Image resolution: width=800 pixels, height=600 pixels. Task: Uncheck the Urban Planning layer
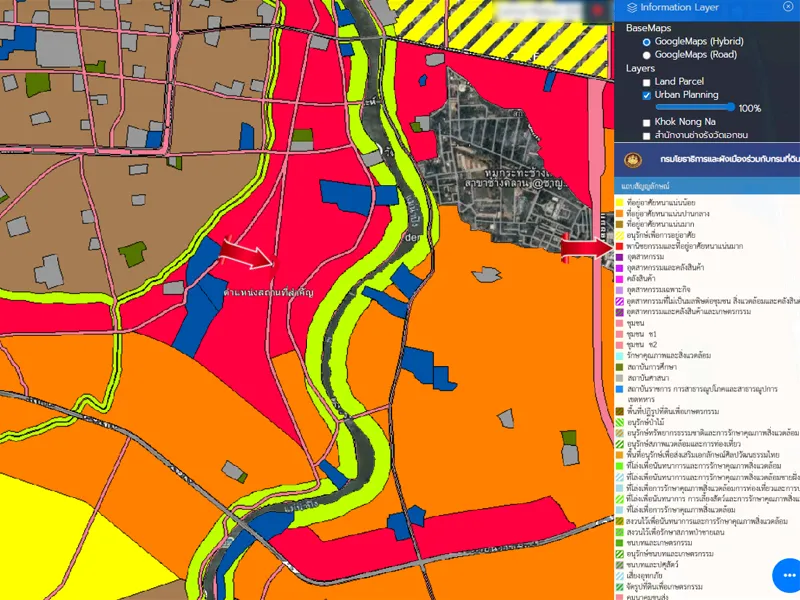(647, 95)
